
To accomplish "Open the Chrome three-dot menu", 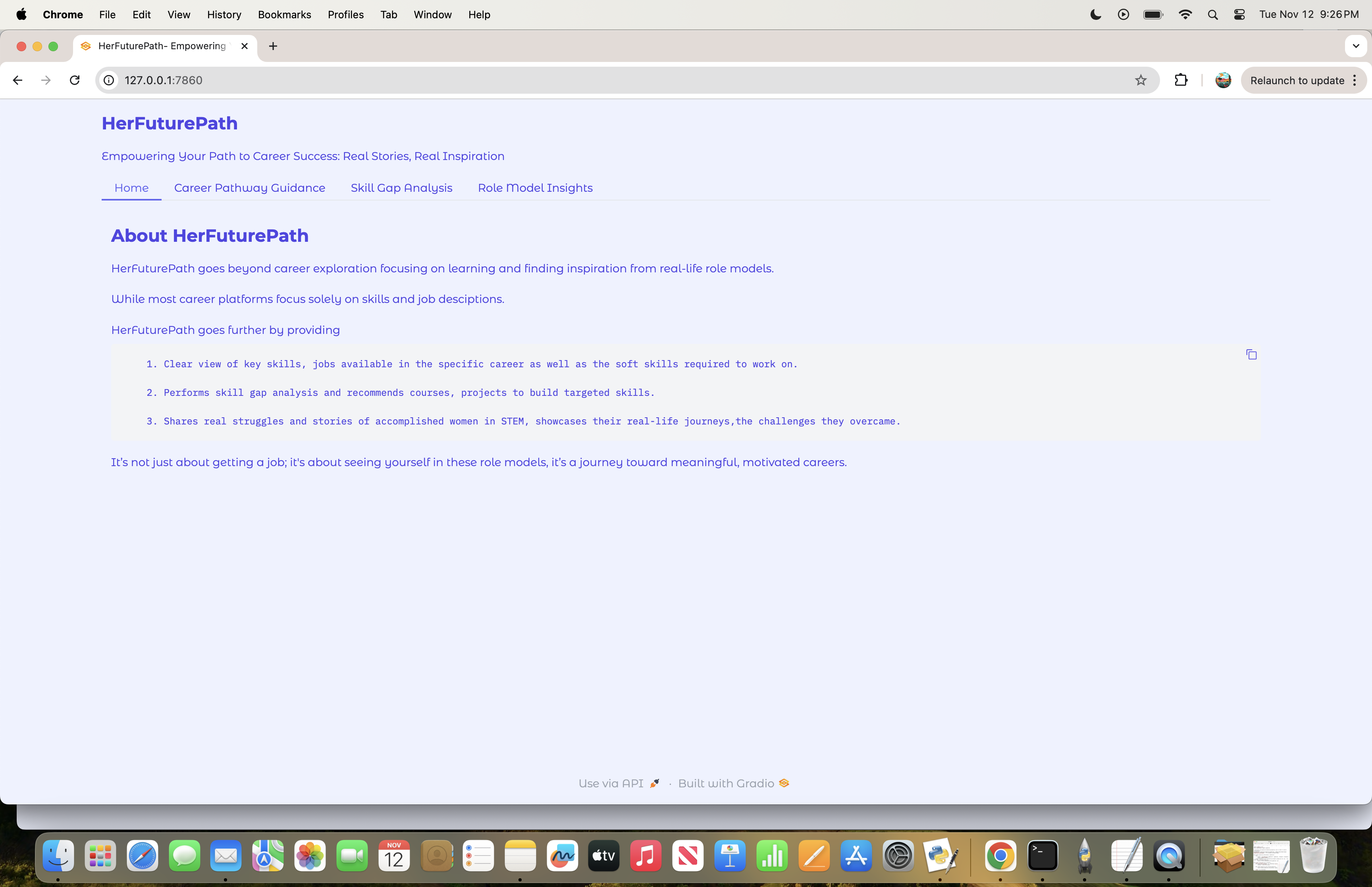I will pos(1355,80).
